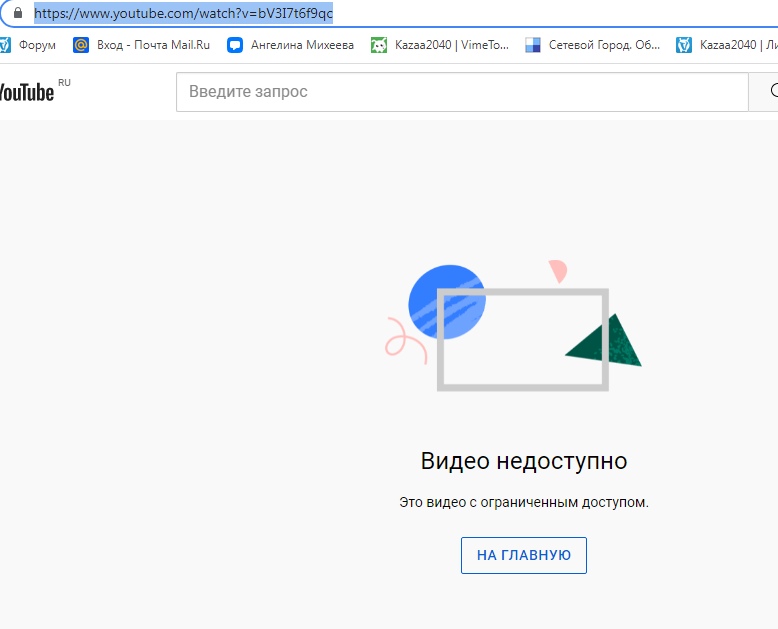The width and height of the screenshot is (778, 629).
Task: Click the Видео недоступно heading
Action: [524, 461]
